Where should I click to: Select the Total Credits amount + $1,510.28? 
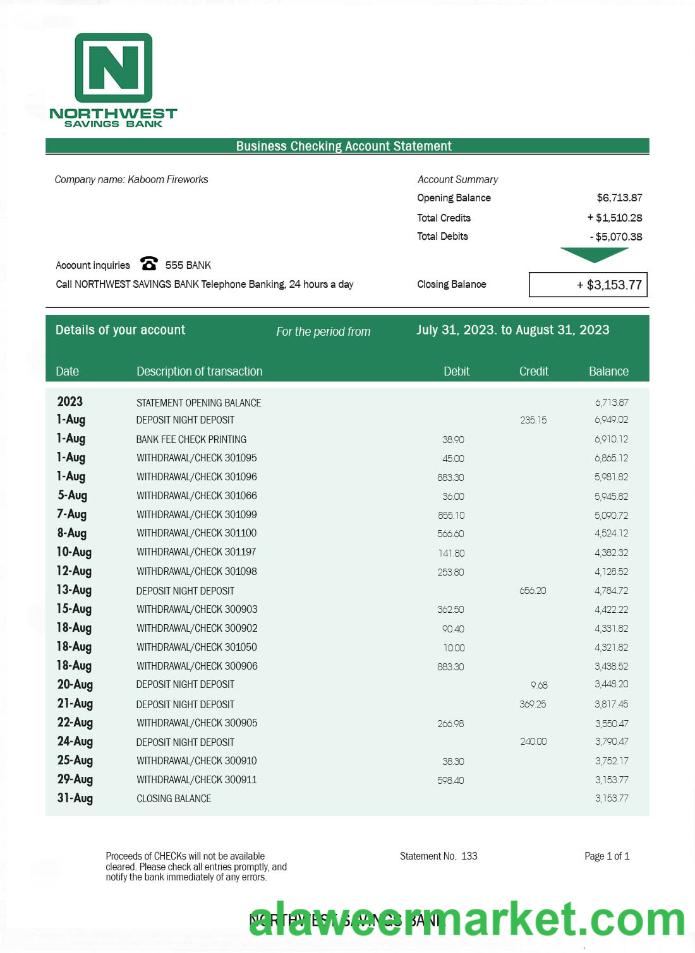(614, 218)
